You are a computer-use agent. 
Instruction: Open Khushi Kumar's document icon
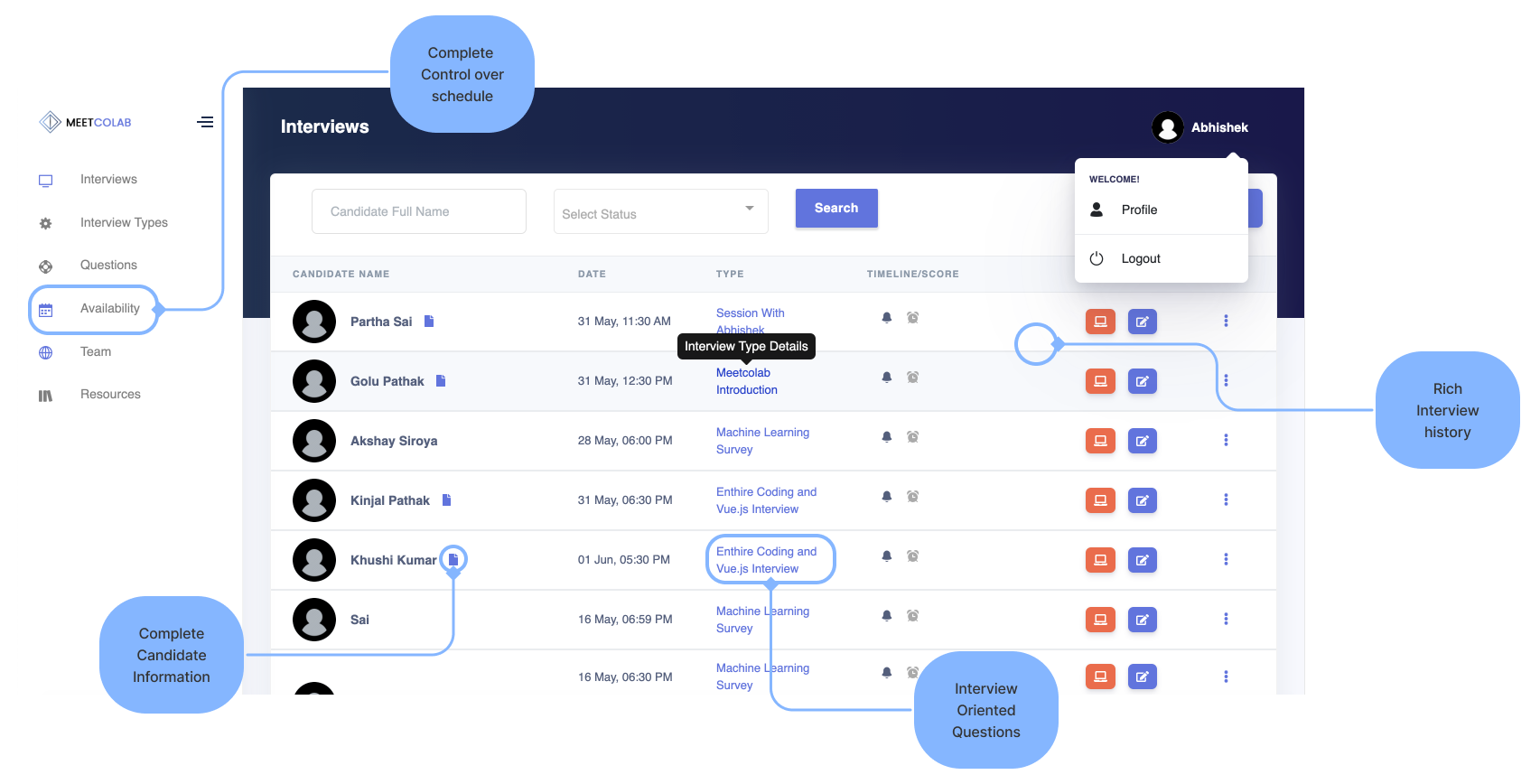tap(453, 560)
